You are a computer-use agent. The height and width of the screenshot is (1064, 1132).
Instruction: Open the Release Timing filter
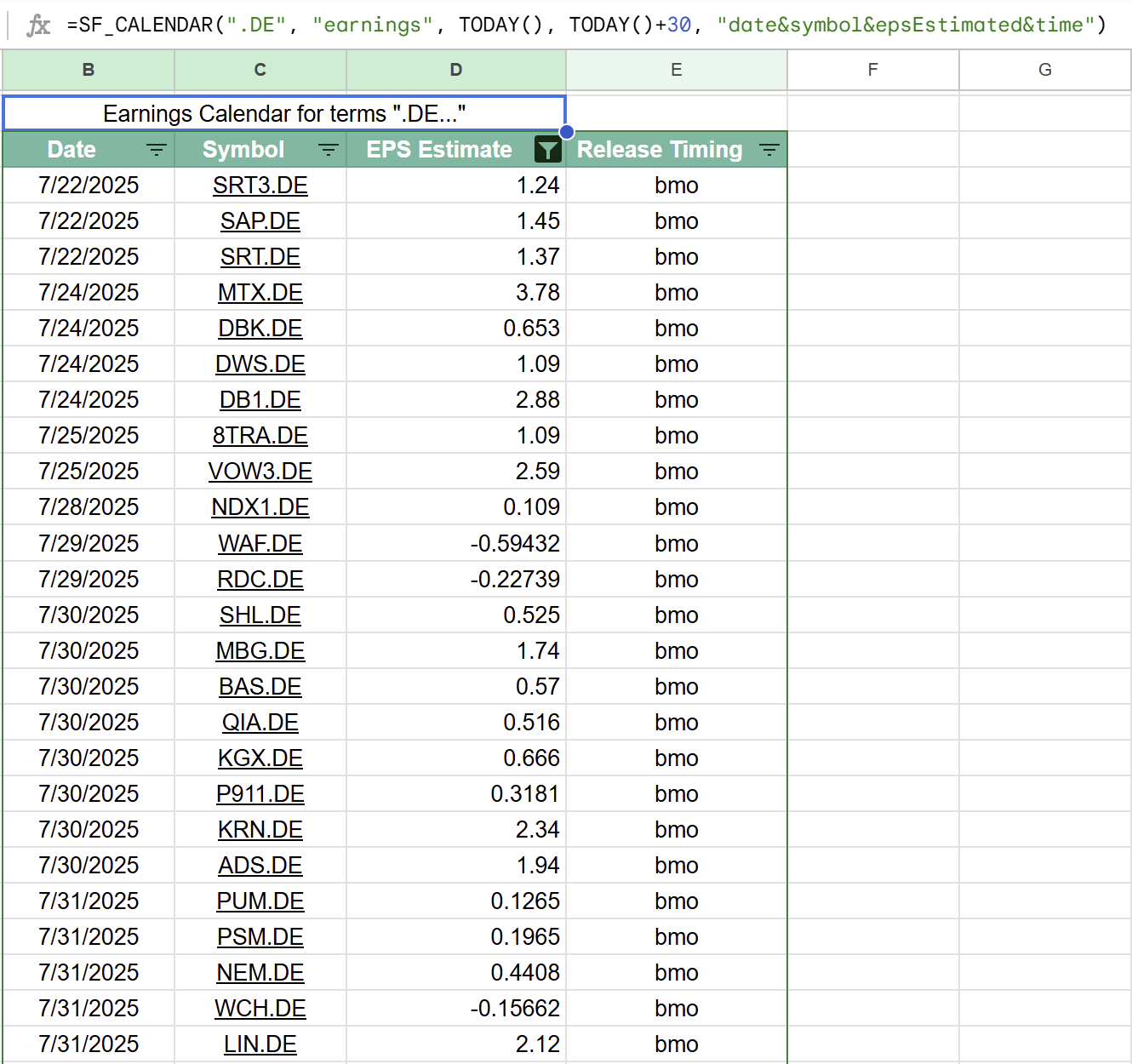click(769, 149)
